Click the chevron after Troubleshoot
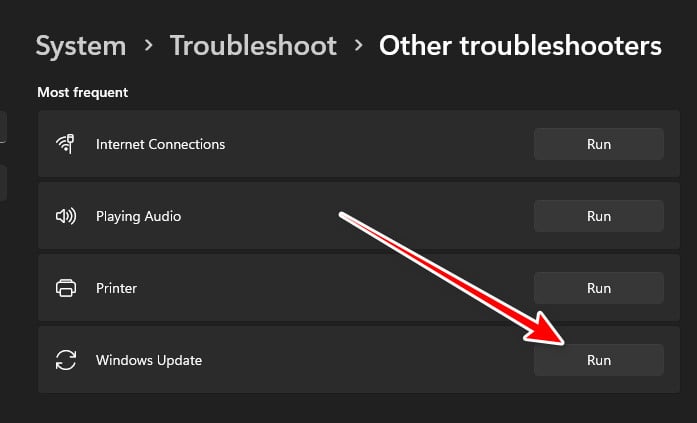This screenshot has height=423, width=697. 357,46
